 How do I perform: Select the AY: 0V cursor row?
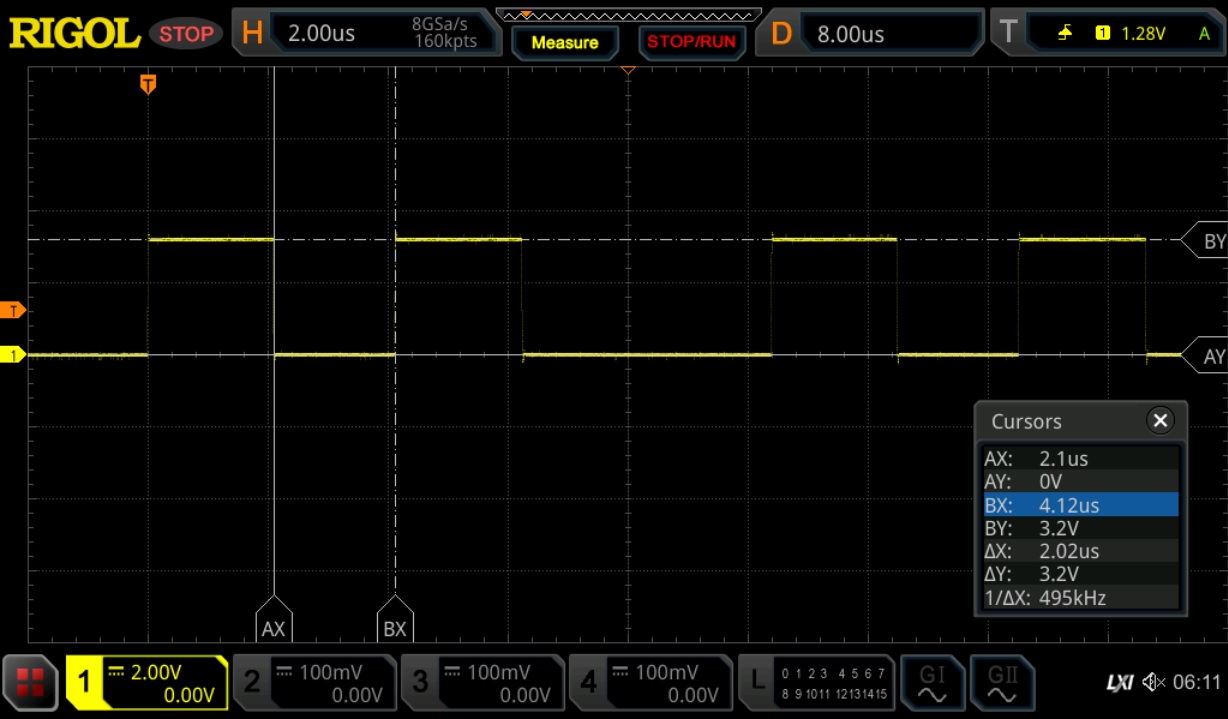coord(1081,481)
